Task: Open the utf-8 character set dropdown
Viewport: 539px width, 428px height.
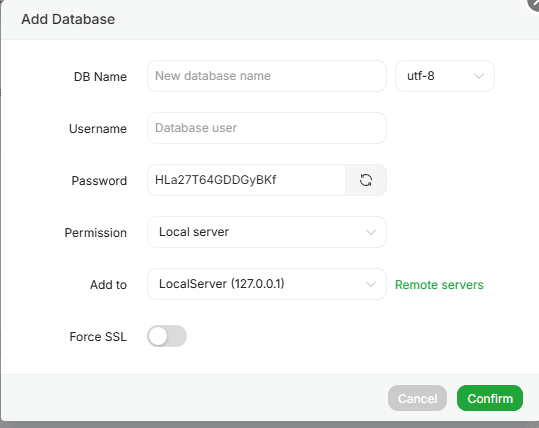Action: (x=445, y=76)
